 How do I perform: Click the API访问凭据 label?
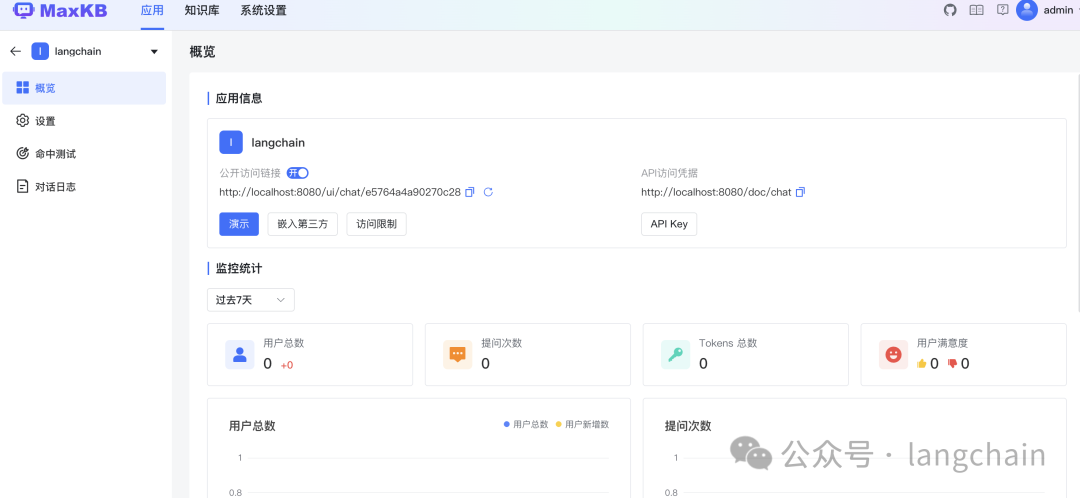click(669, 173)
